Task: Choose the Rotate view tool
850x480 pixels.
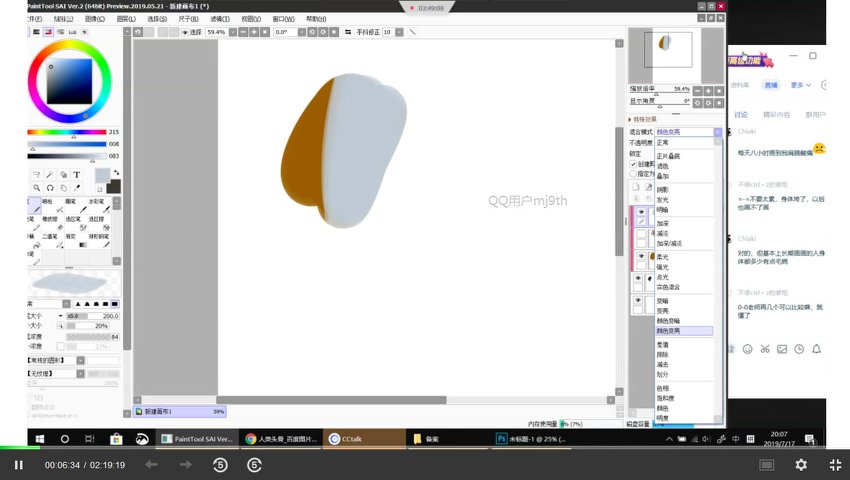Action: click(50, 187)
